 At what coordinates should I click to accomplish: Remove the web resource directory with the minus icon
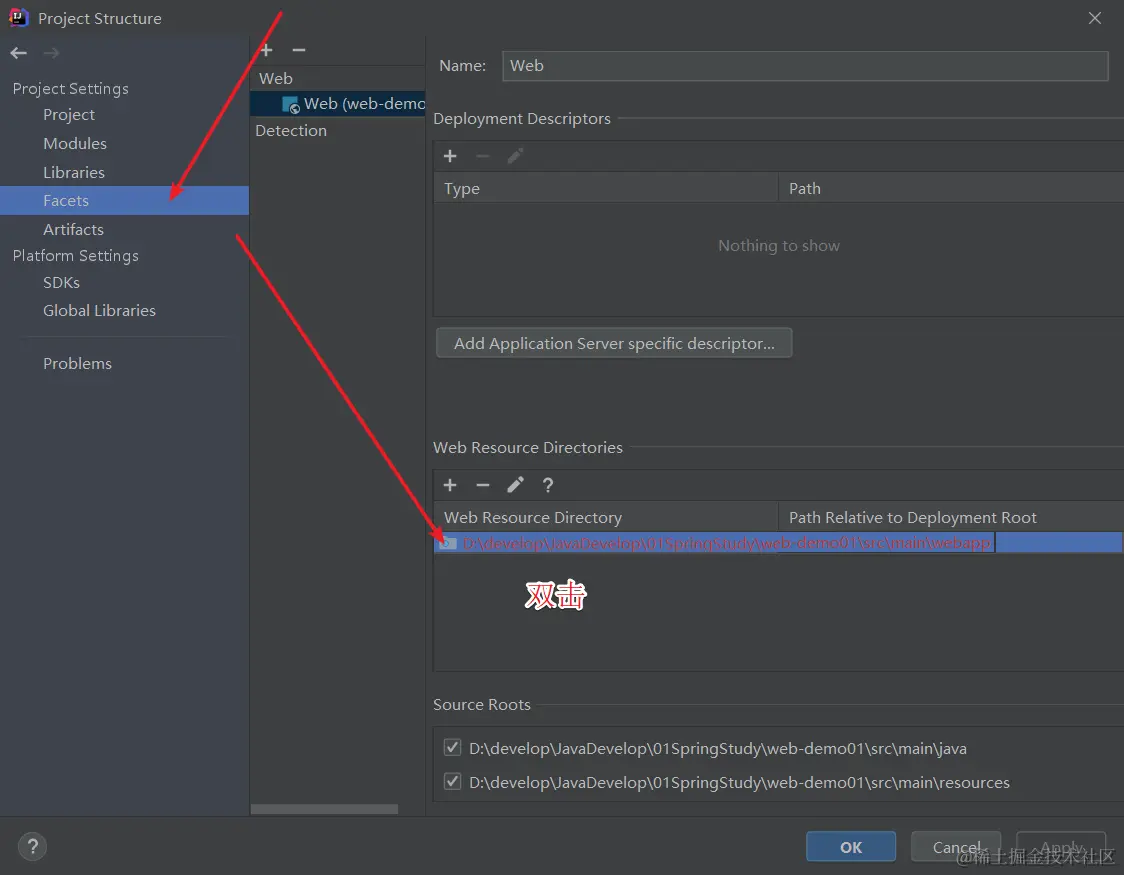click(483, 485)
